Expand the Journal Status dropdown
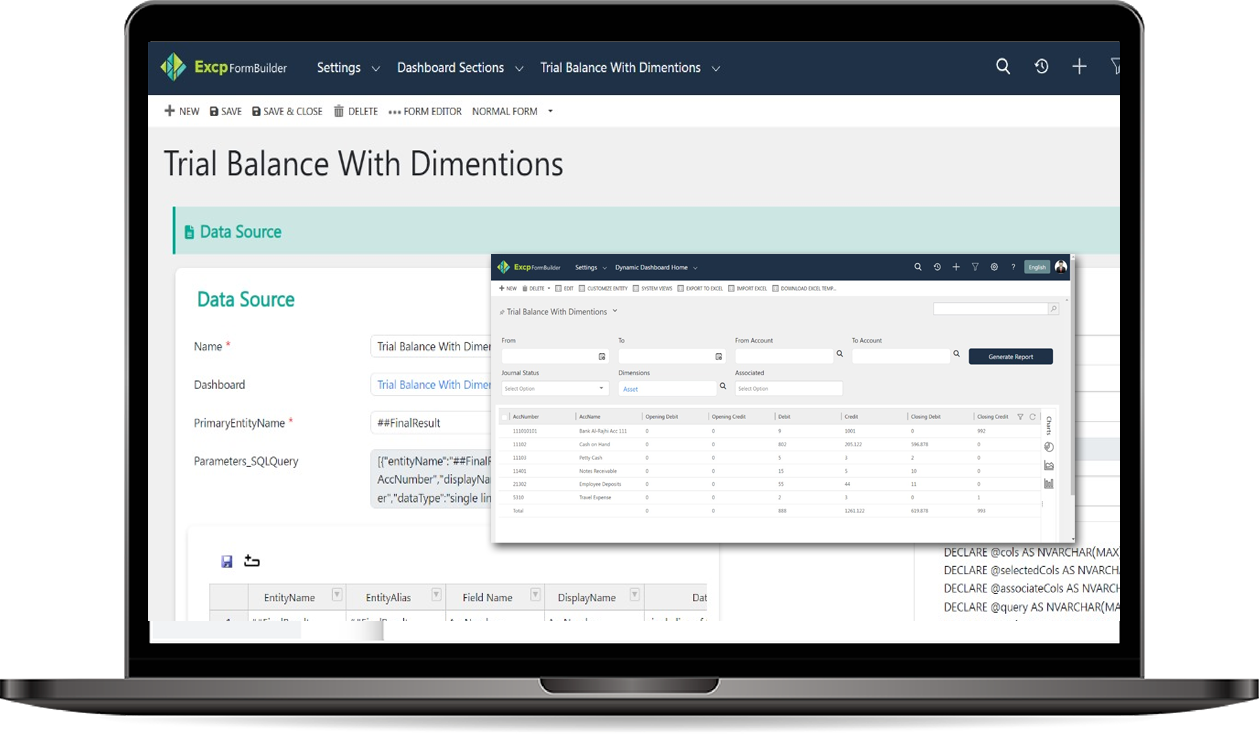 (555, 388)
